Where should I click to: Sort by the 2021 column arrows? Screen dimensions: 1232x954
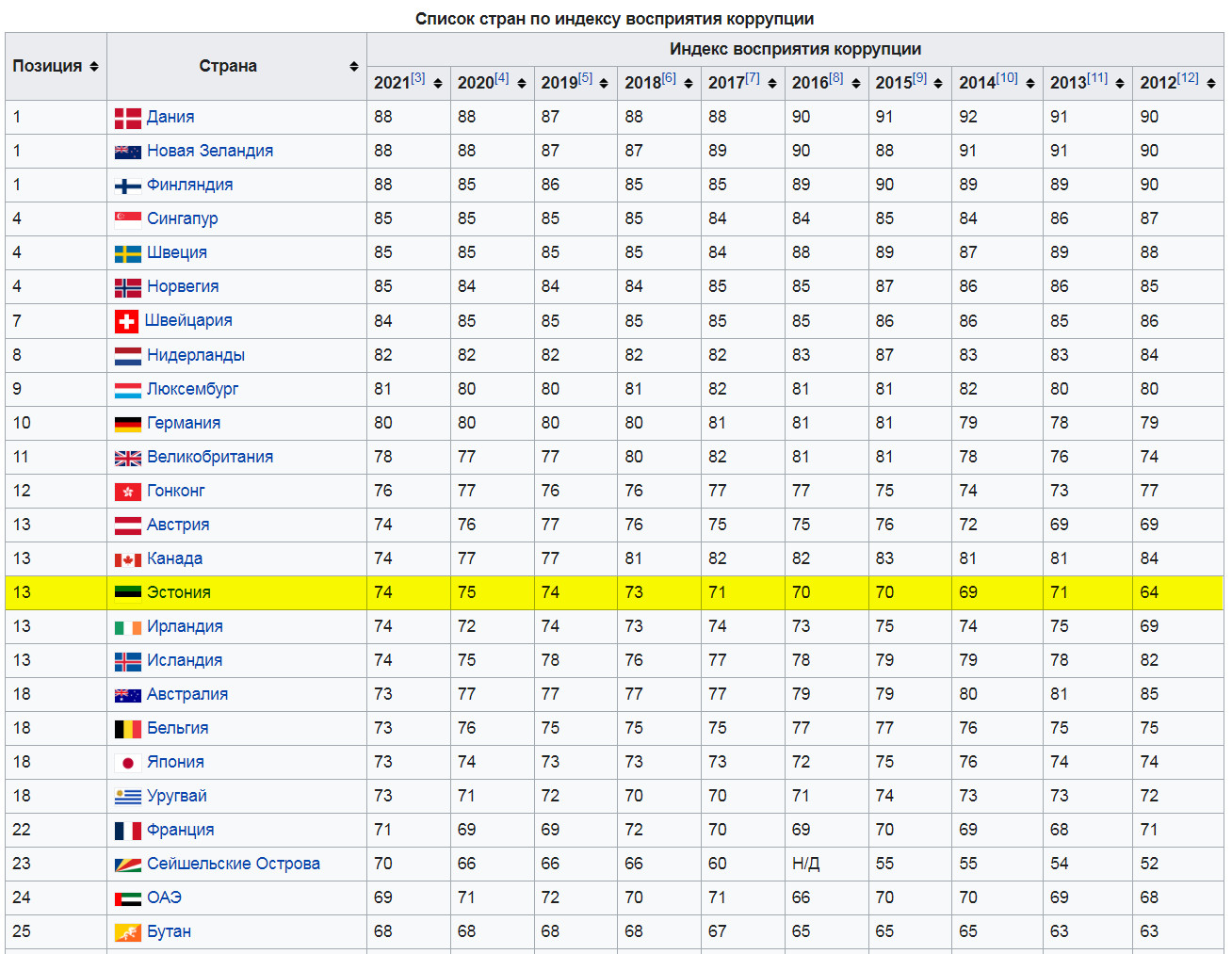coord(437,83)
